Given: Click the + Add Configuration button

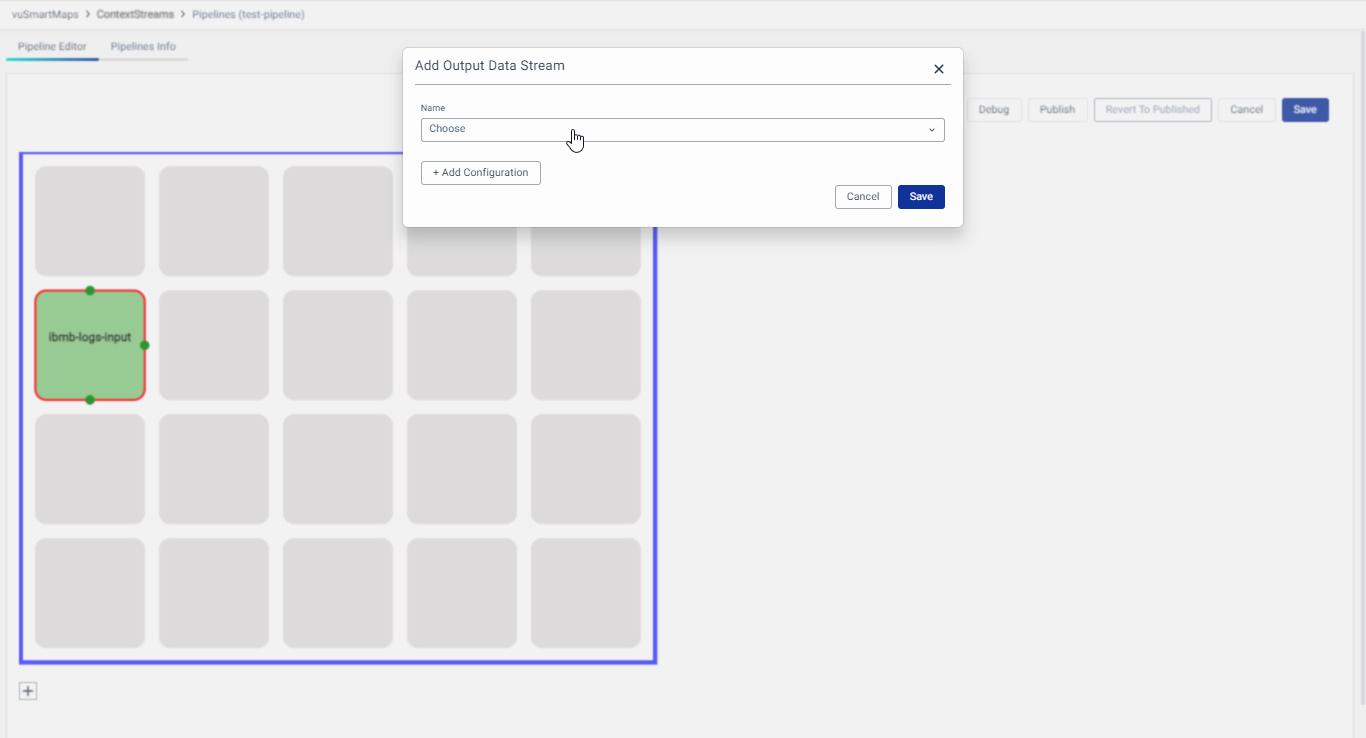Looking at the screenshot, I should pyautogui.click(x=480, y=173).
